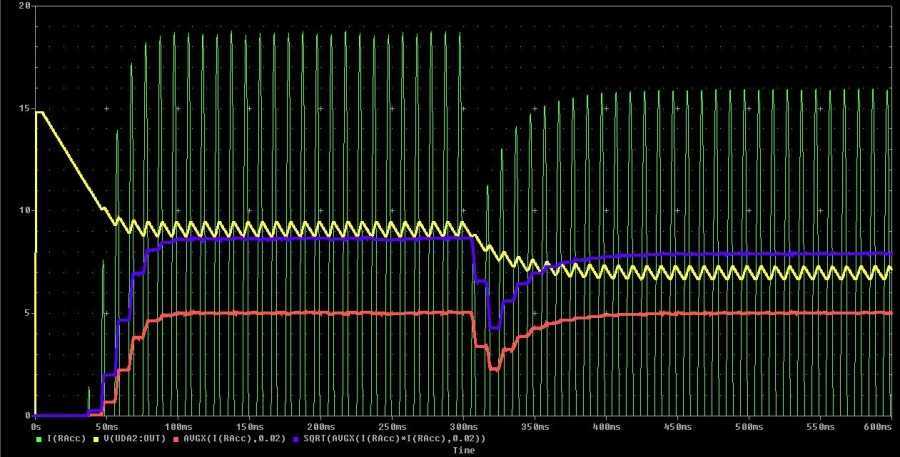This screenshot has width=900, height=457.
Task: Click the 0s origin label on time axis
Action: 37,425
